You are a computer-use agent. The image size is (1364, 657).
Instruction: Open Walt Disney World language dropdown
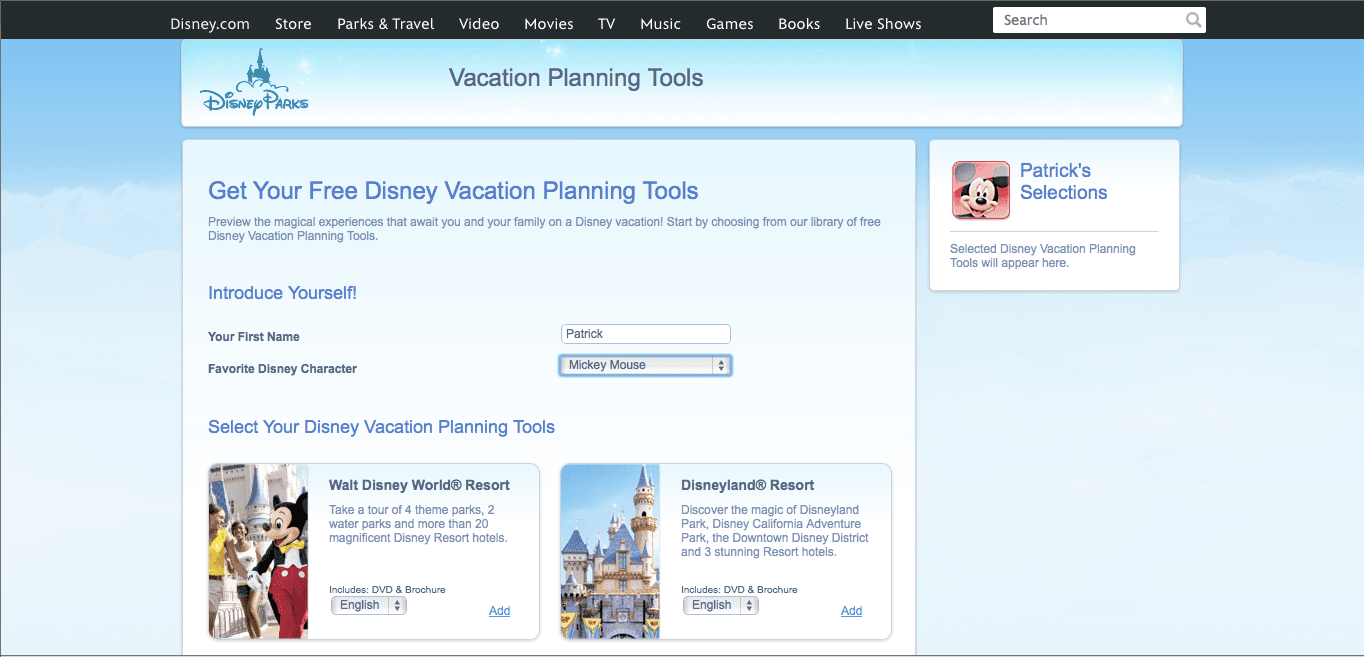pyautogui.click(x=369, y=605)
